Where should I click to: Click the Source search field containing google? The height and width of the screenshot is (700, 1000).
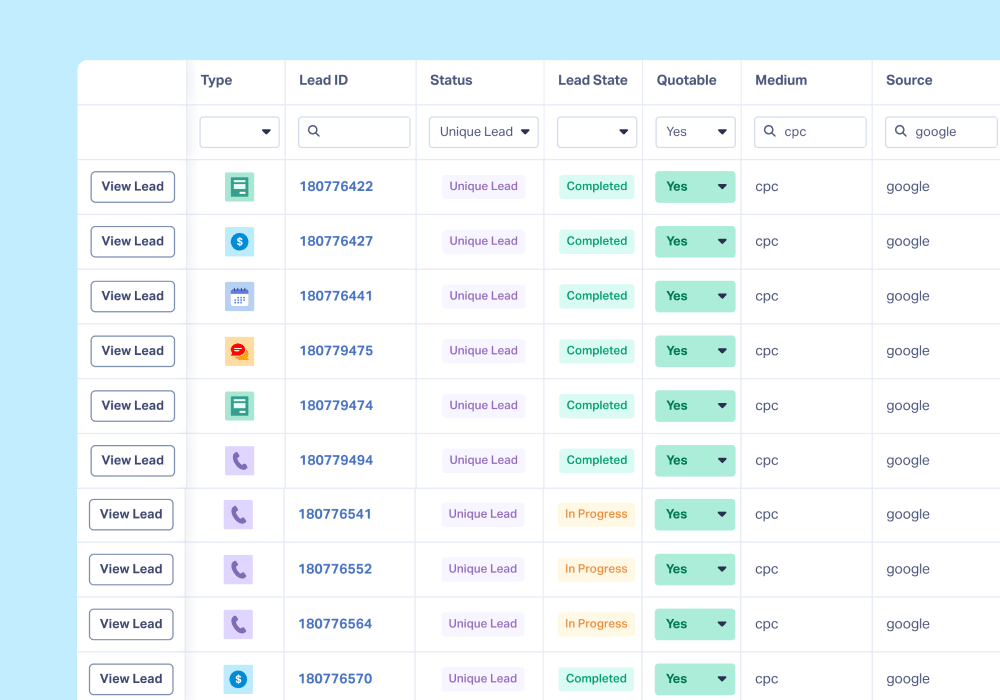pyautogui.click(x=941, y=132)
